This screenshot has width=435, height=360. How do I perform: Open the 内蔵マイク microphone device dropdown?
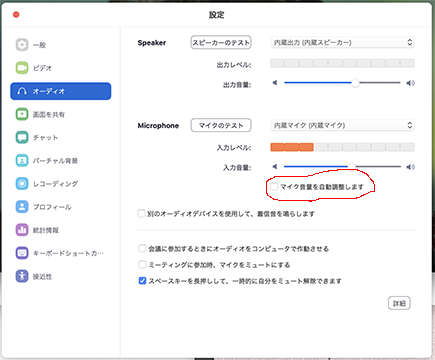click(x=342, y=125)
